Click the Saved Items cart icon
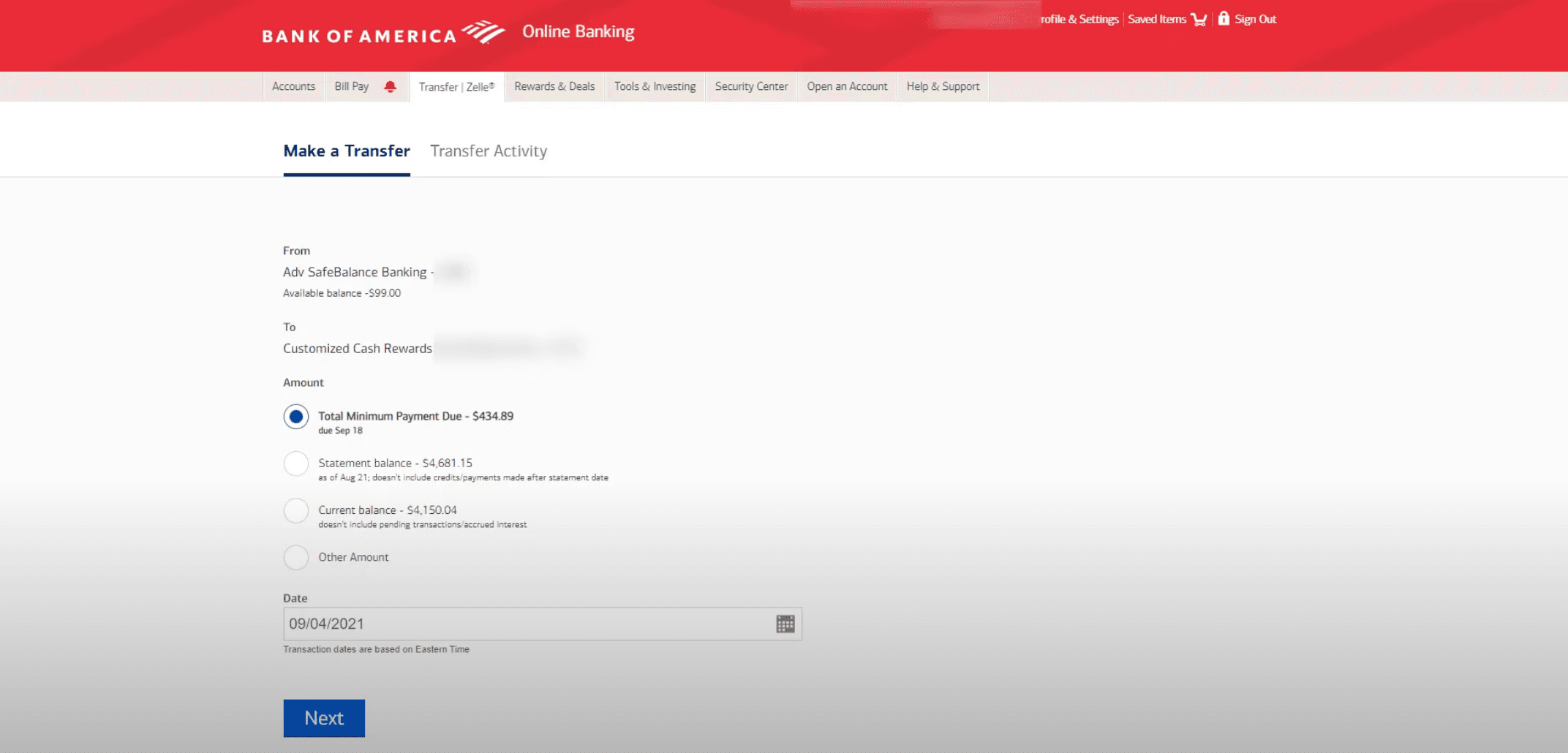This screenshot has width=1568, height=753. (x=1199, y=20)
